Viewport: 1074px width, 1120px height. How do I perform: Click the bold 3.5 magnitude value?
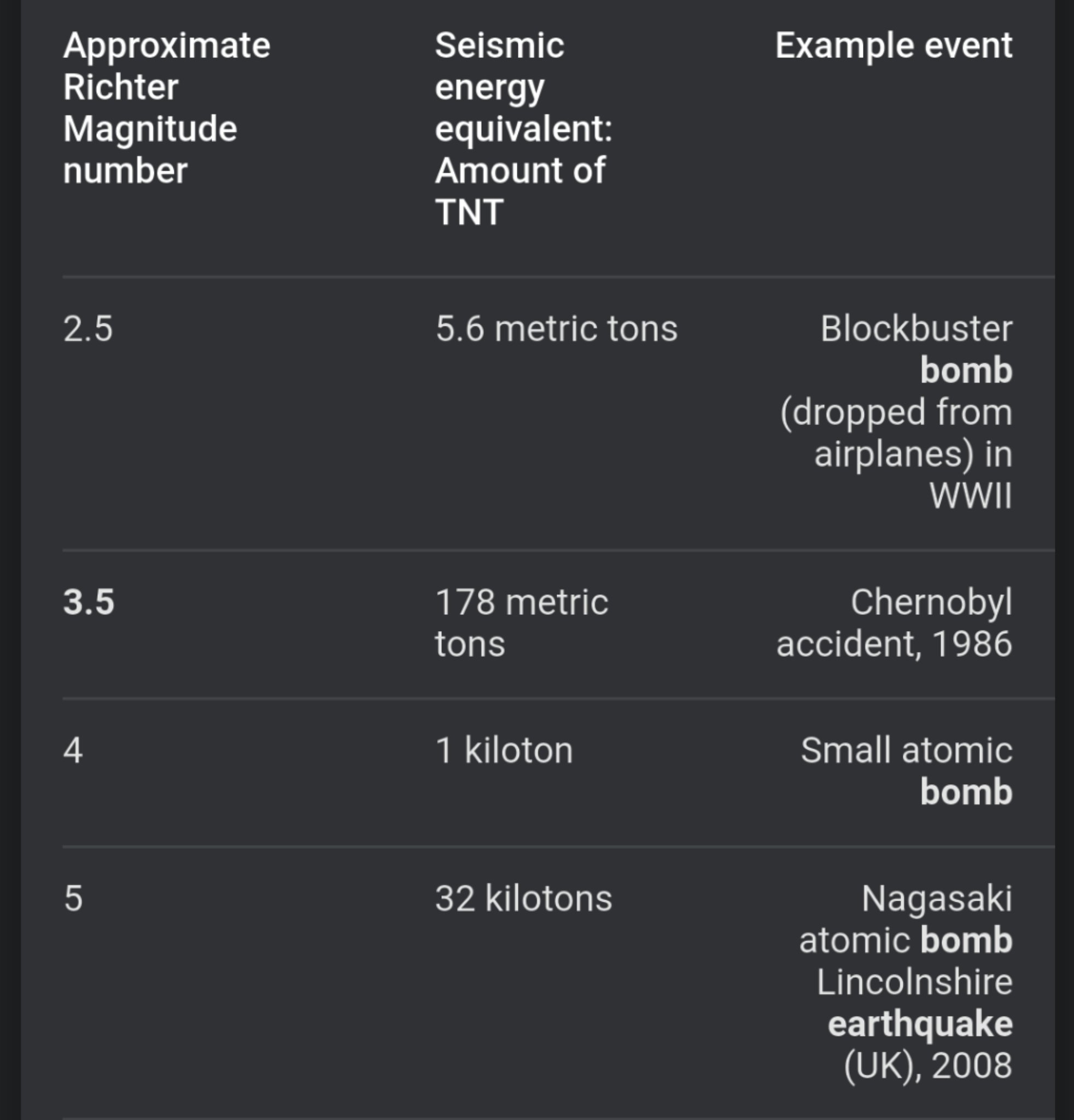(89, 602)
